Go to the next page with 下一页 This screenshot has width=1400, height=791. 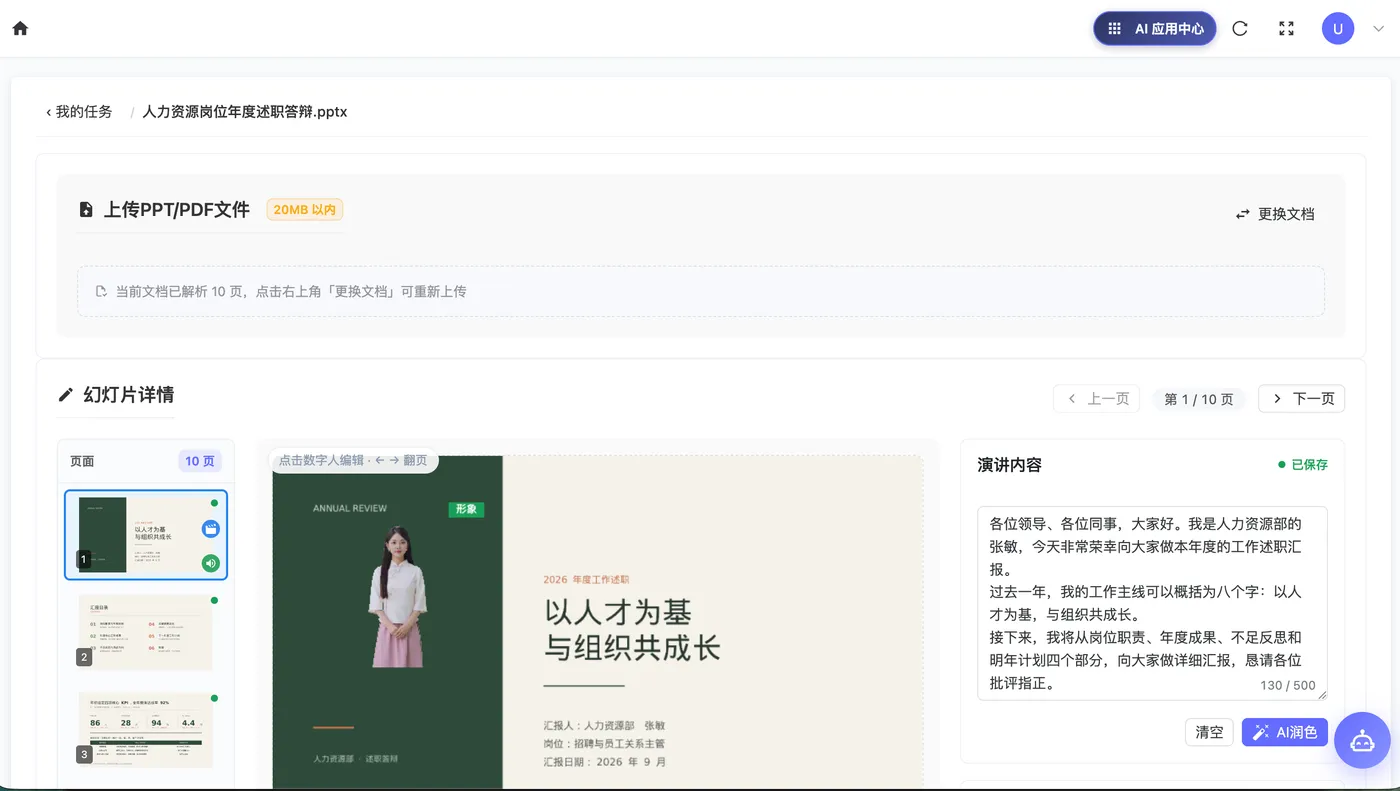pos(1301,399)
